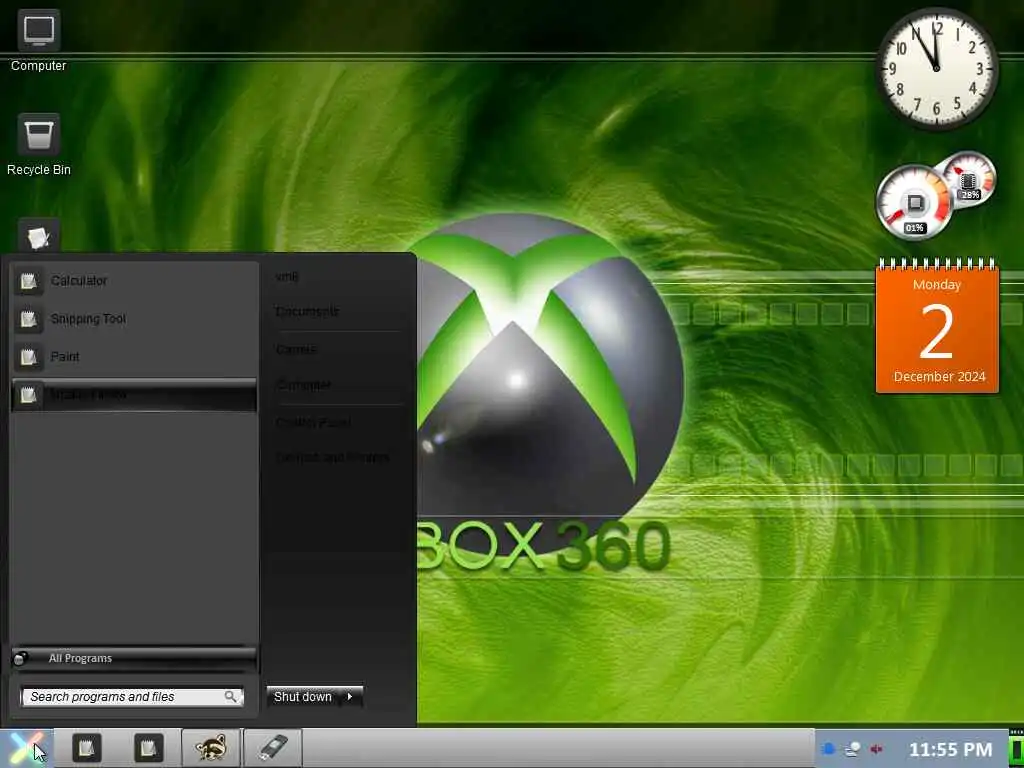
Task: Open Control Panel from the Start menu
Action: pyautogui.click(x=313, y=423)
